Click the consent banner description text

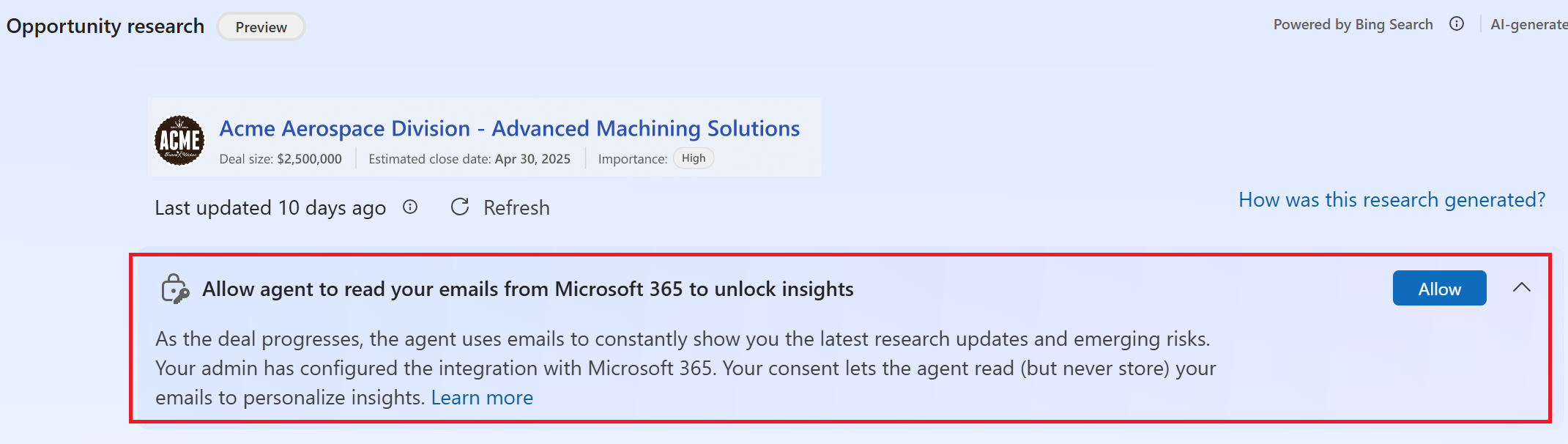[681, 368]
